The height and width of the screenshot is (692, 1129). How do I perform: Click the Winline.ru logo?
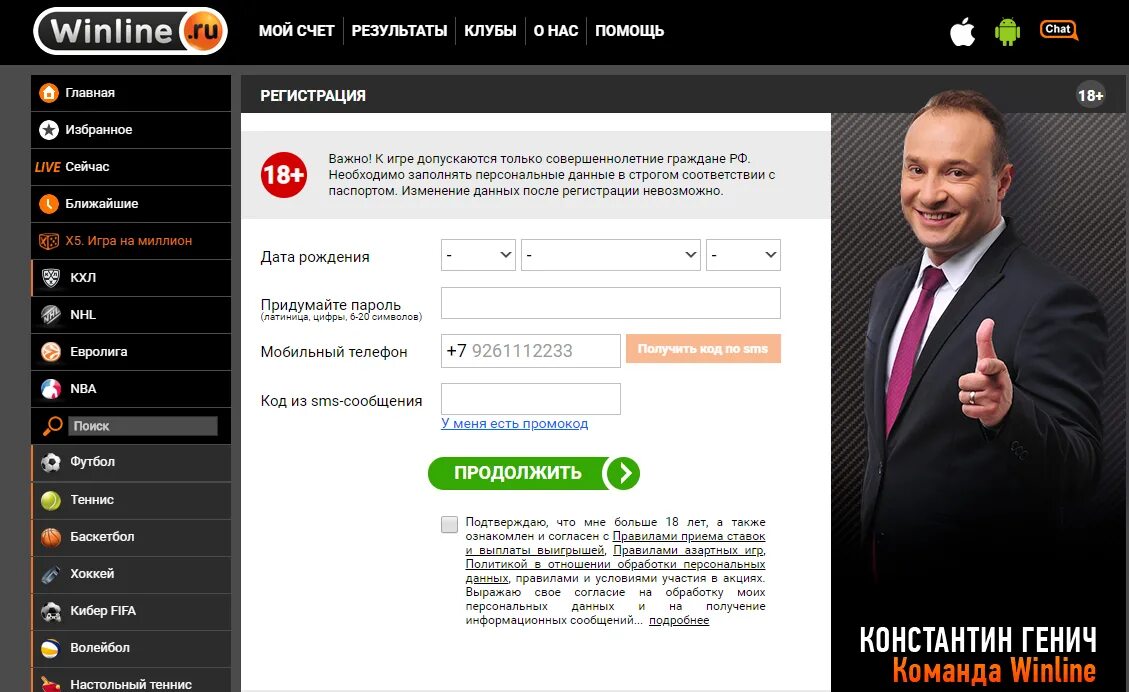[x=130, y=31]
